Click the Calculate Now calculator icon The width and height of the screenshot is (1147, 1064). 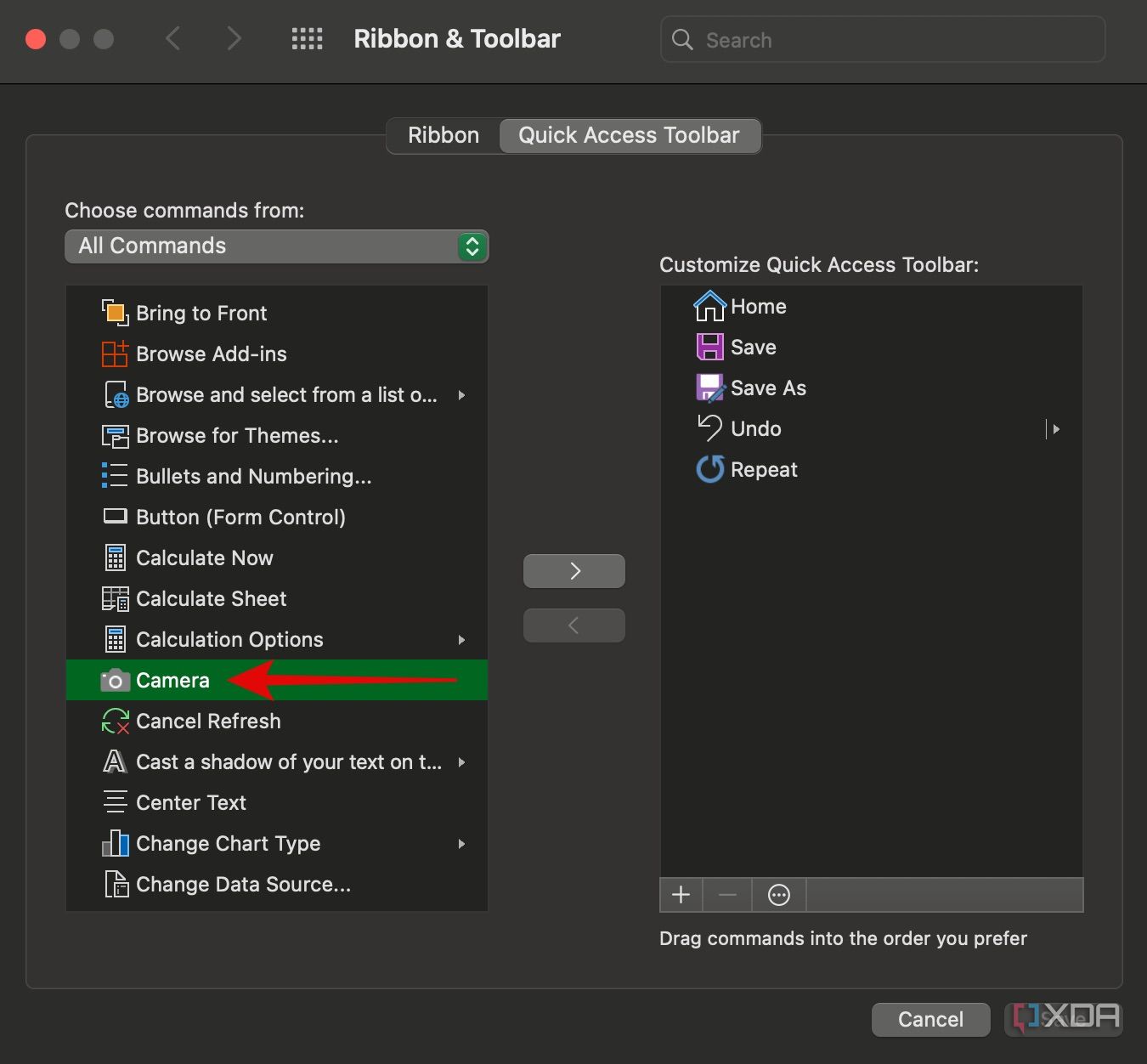point(115,558)
